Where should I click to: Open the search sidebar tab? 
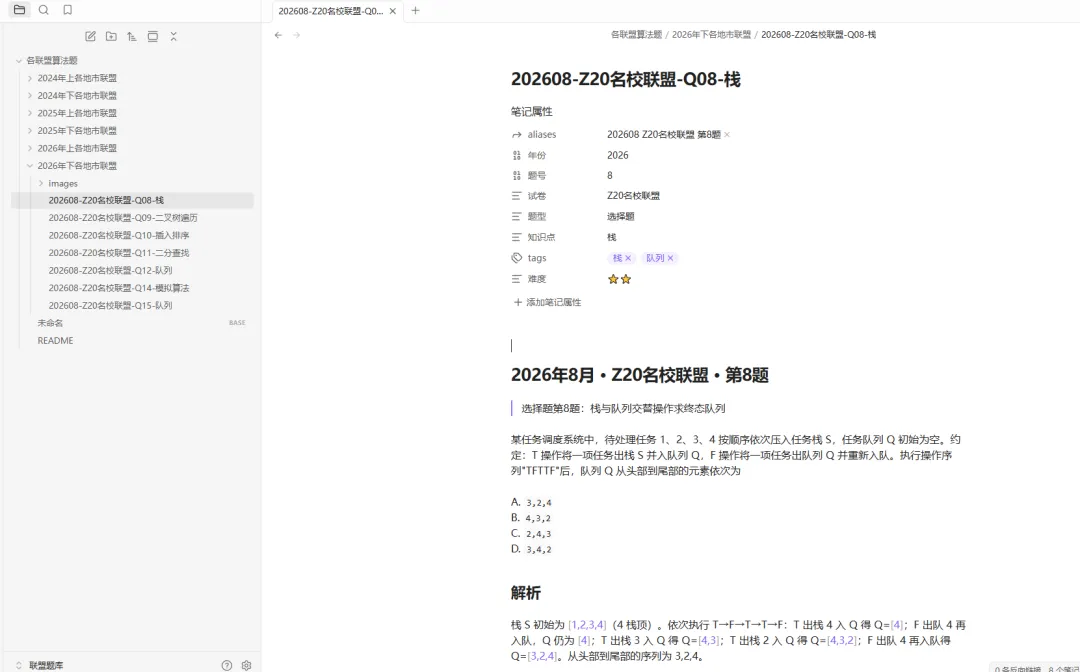pyautogui.click(x=43, y=10)
